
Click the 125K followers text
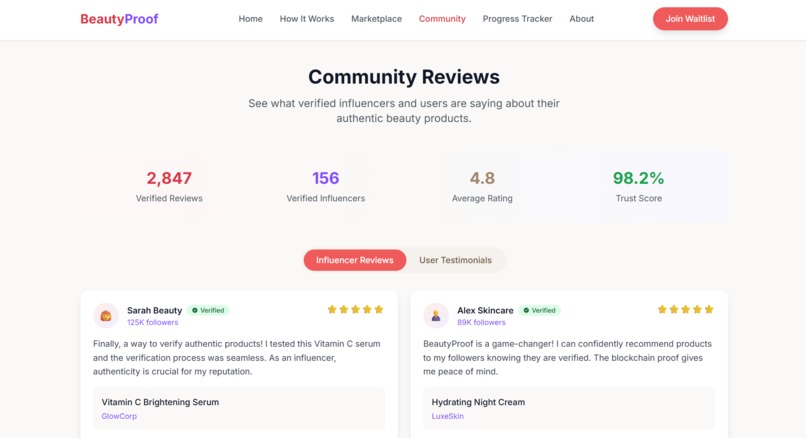[x=153, y=322]
